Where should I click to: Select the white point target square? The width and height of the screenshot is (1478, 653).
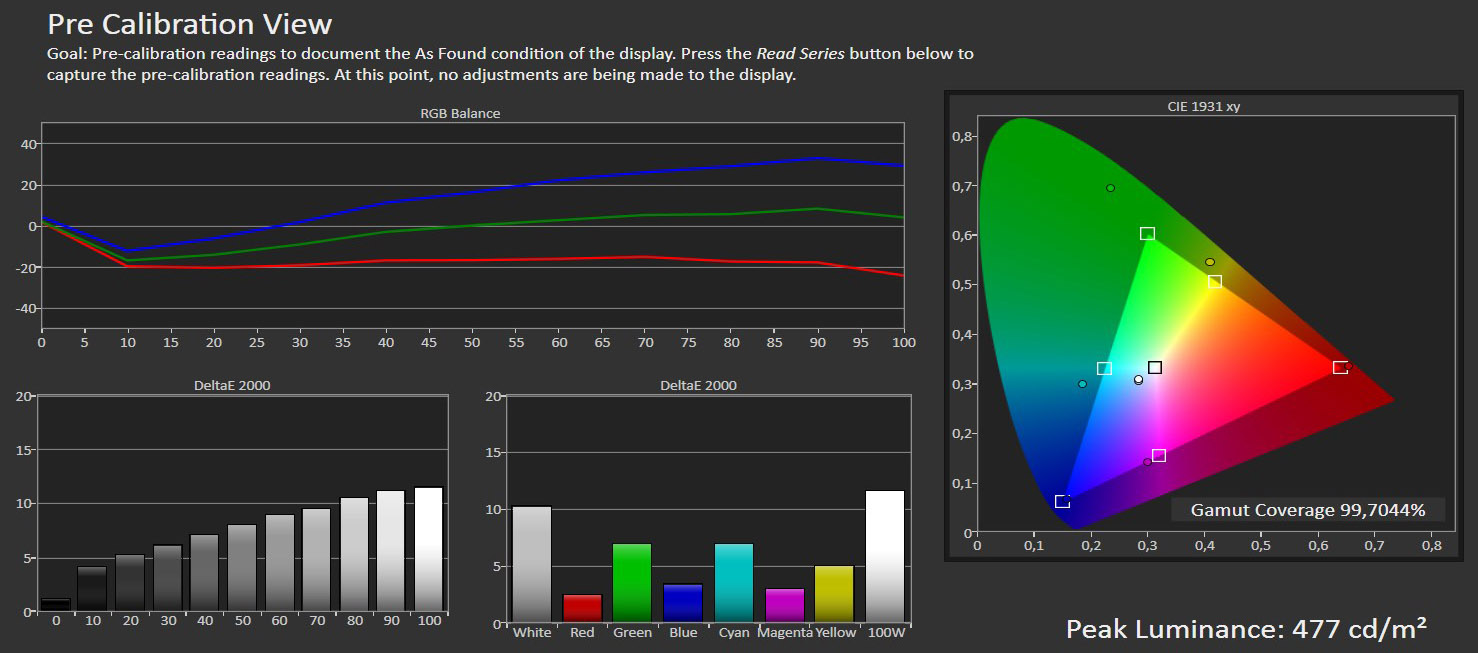1155,367
